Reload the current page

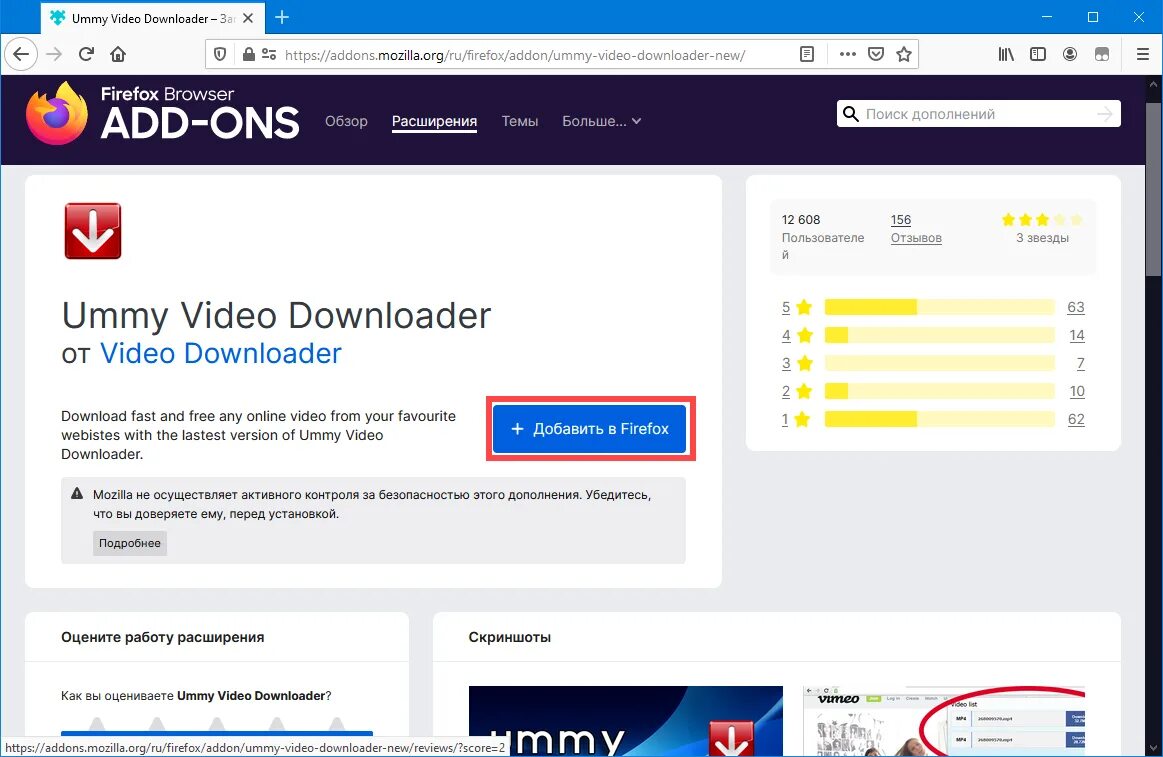pos(86,54)
